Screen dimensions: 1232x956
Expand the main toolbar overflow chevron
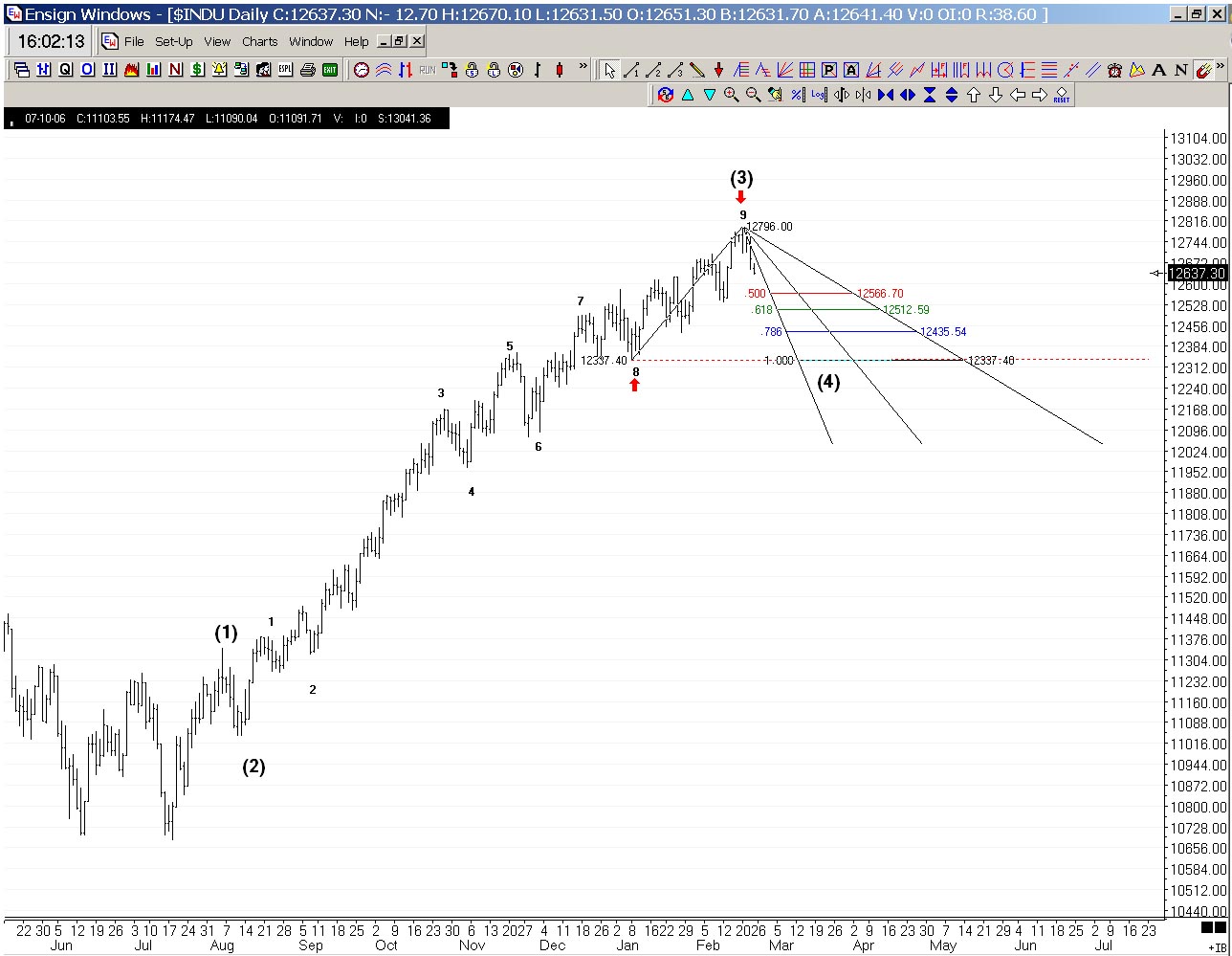tap(583, 66)
